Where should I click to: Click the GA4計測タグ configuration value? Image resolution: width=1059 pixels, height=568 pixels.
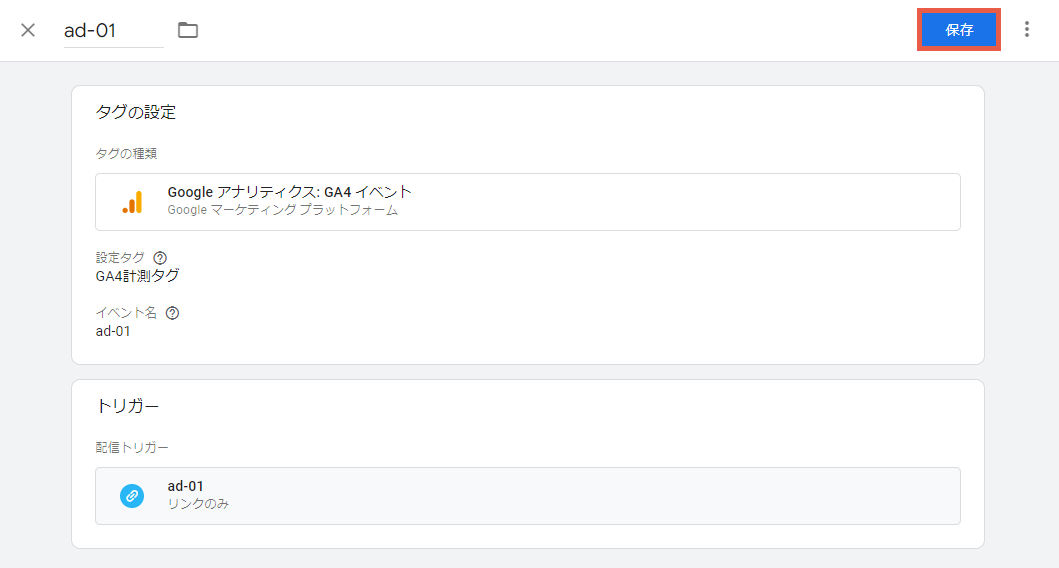138,276
